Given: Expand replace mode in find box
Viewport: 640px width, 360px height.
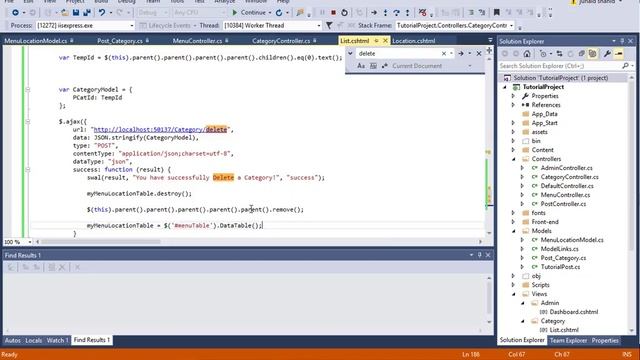Looking at the screenshot, I should (350, 53).
